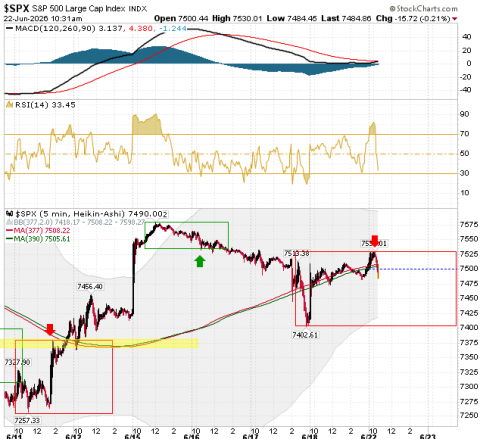
Task: Click the MACD(120,260,90) indicator label
Action: [x=56, y=29]
